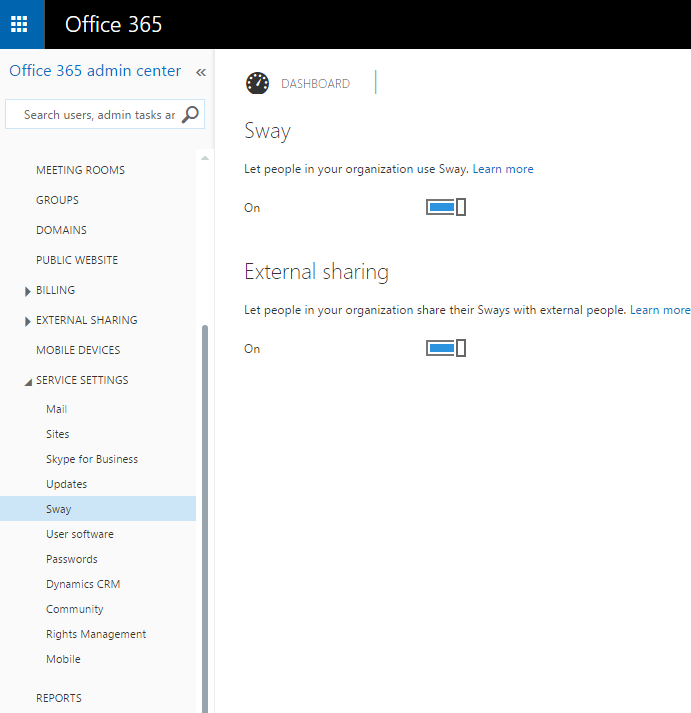Click the Dashboard gauge icon
The image size is (691, 713).
click(x=257, y=84)
